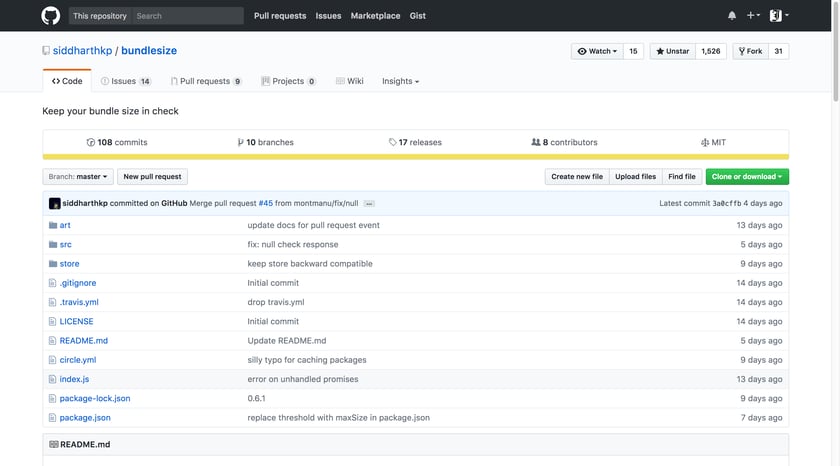Switch to the Issues tab

pos(126,81)
